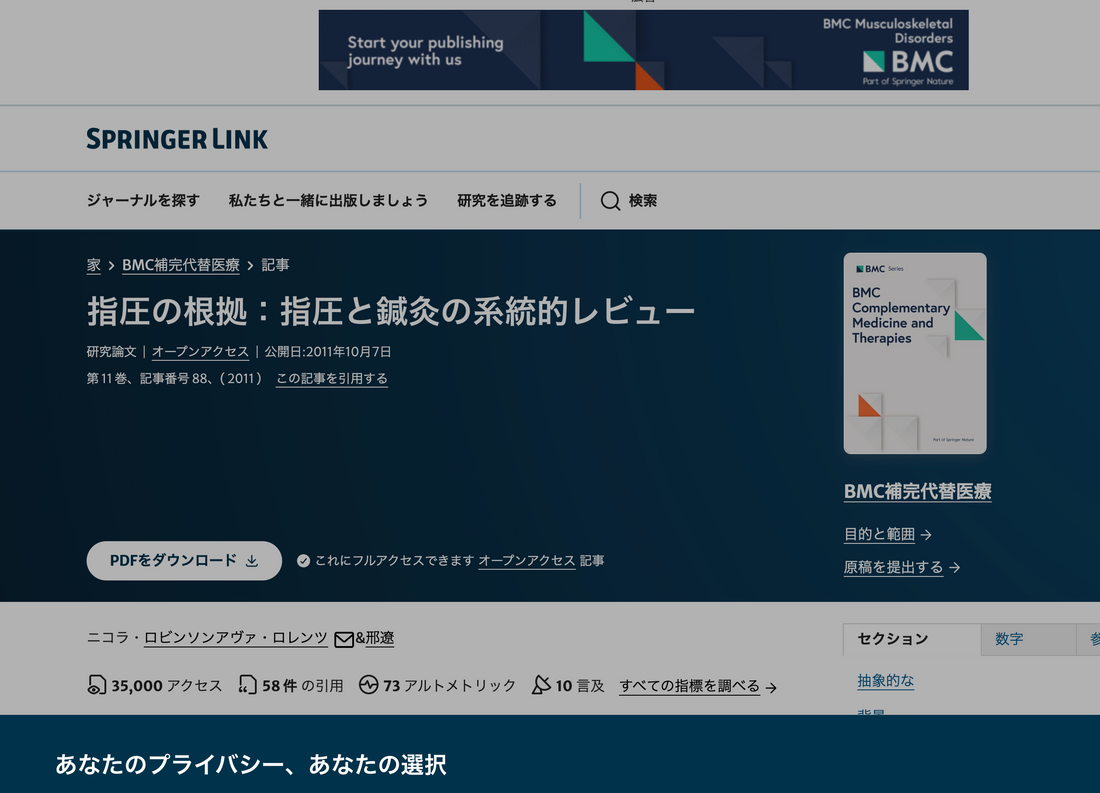
Task: Open 私たちと一緒に出版しましょう menu
Action: click(328, 201)
